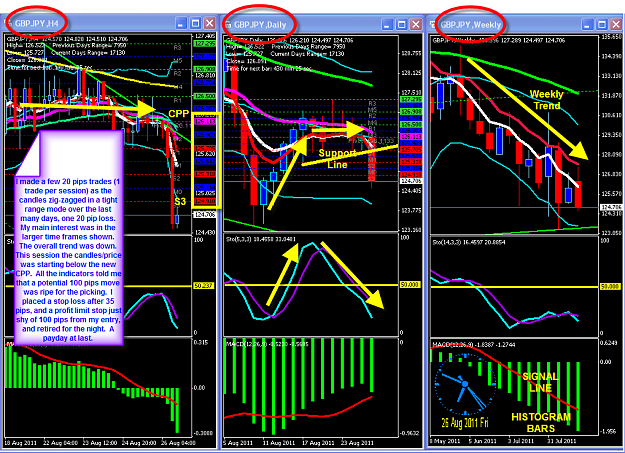Click the 123.775 price axis value in Daily window
Viewport: 625px width, 453px height.
(x=410, y=210)
